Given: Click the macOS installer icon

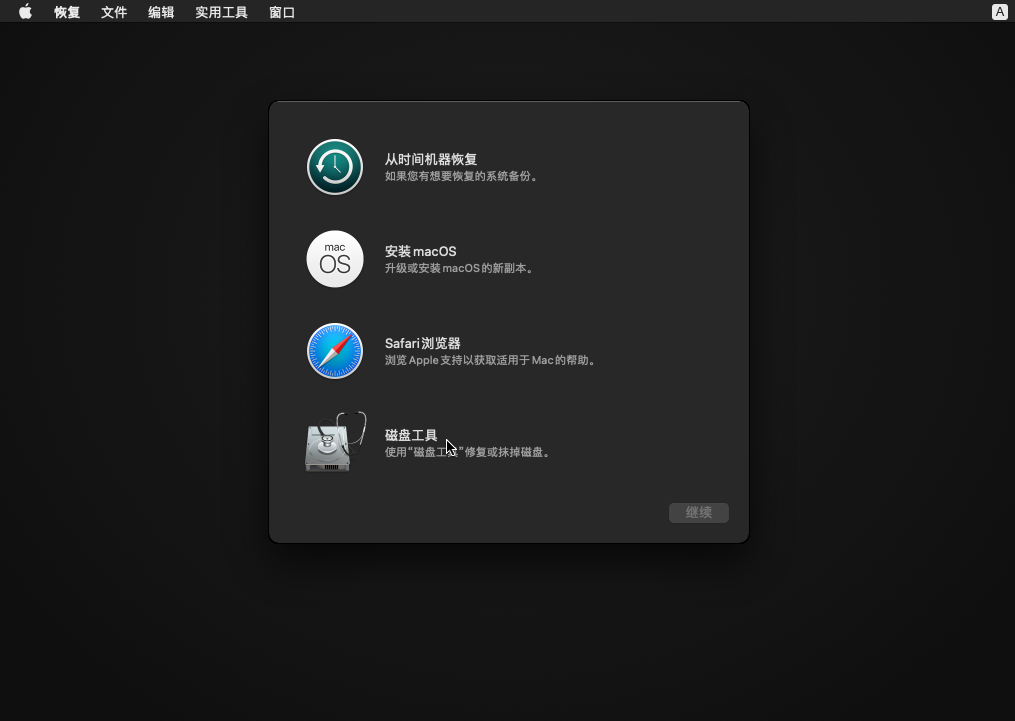Looking at the screenshot, I should [335, 259].
